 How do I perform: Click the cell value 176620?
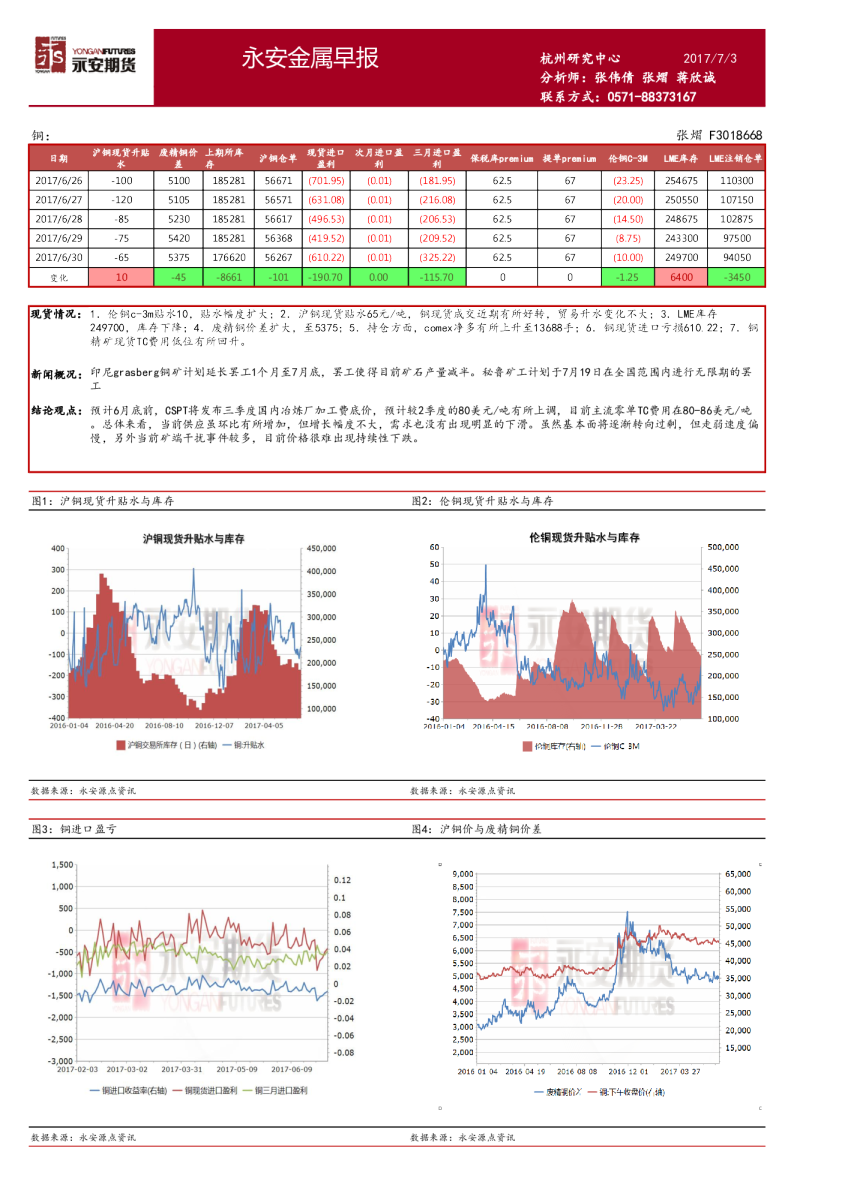pyautogui.click(x=229, y=257)
